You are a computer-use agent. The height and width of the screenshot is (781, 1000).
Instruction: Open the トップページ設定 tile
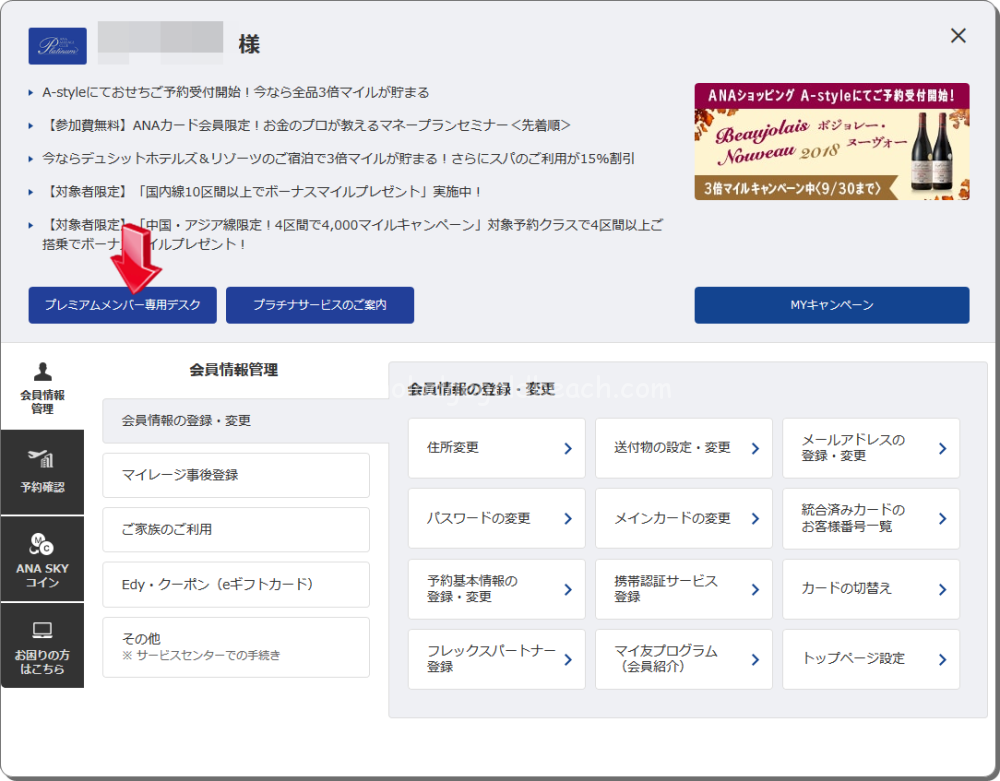point(871,659)
